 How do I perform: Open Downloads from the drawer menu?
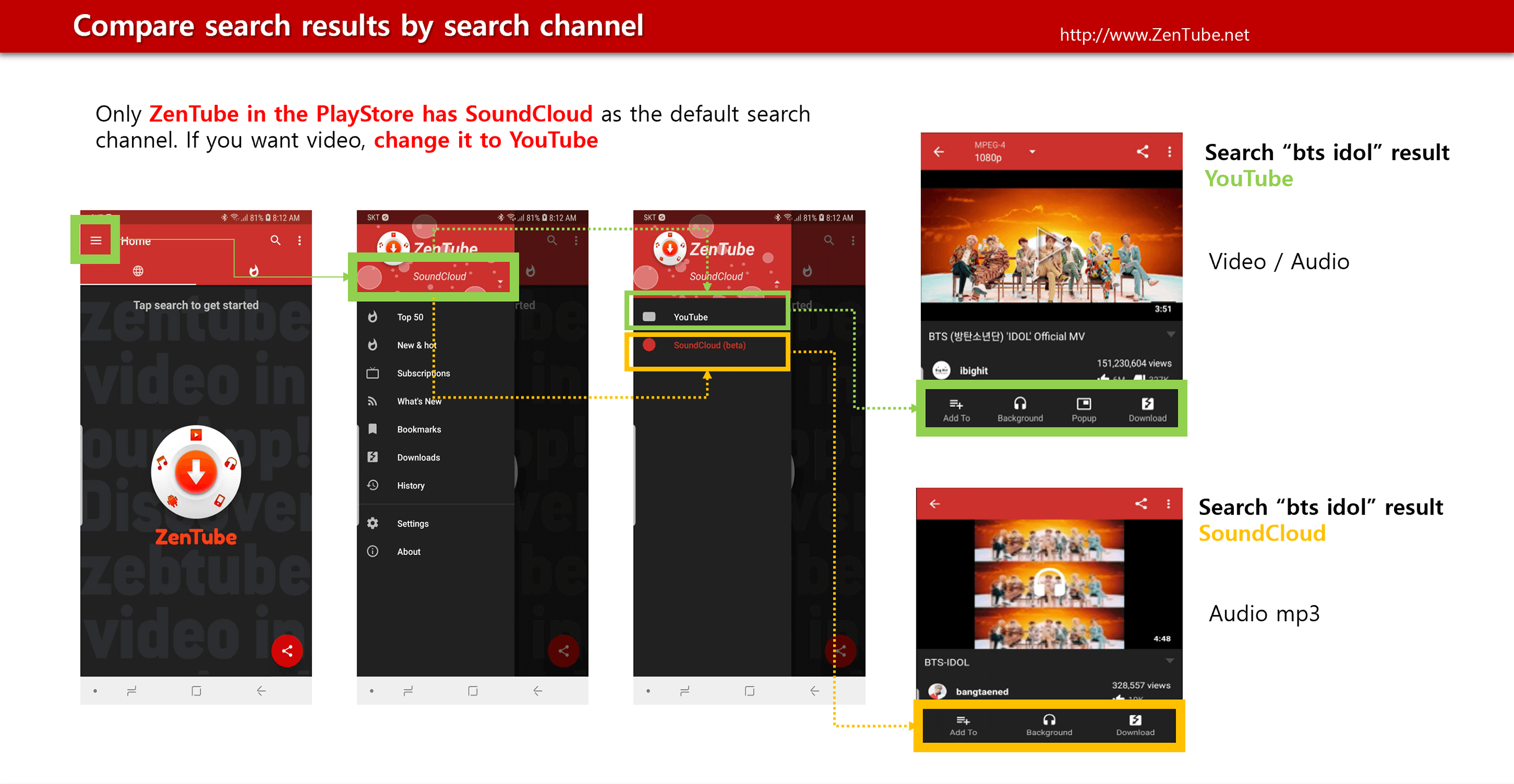click(x=418, y=457)
